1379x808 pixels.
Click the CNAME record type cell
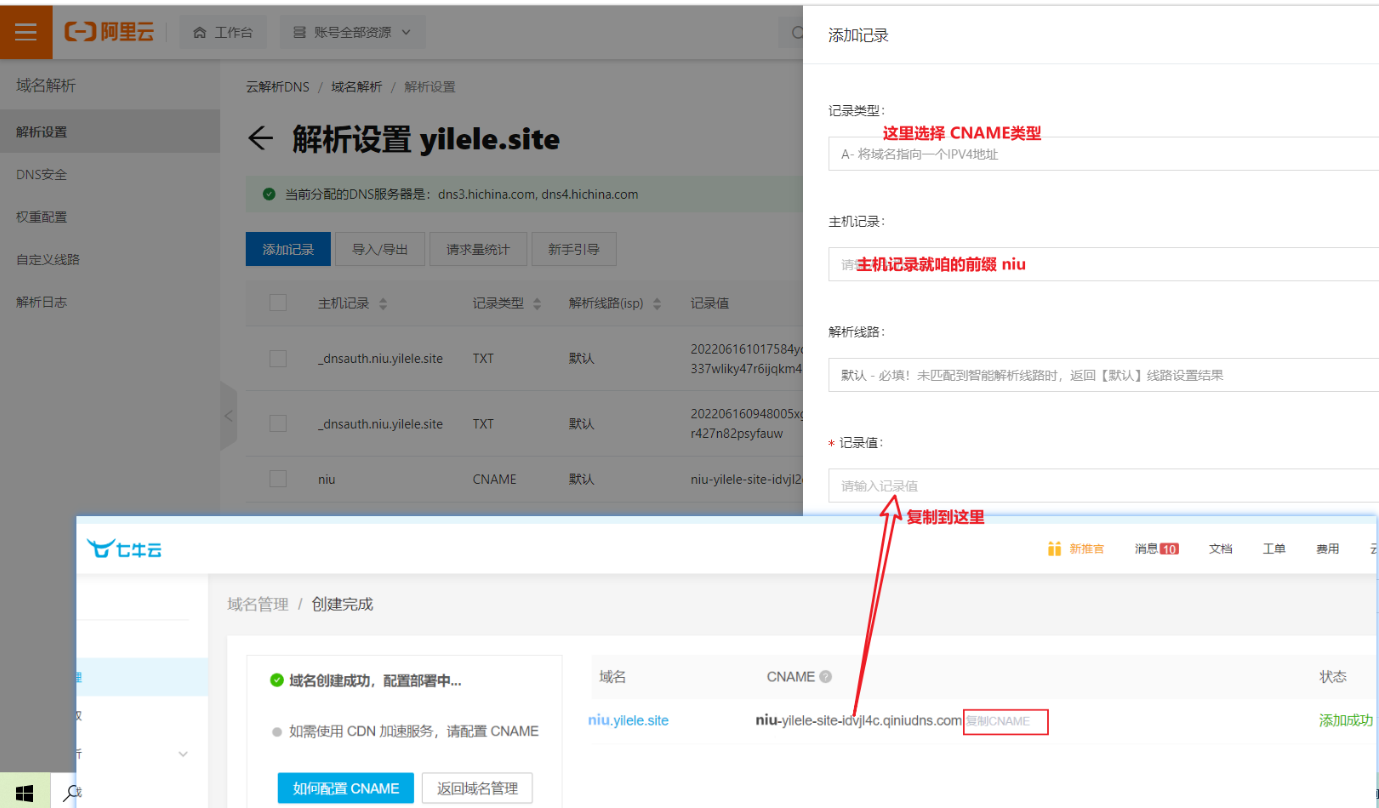tap(495, 479)
